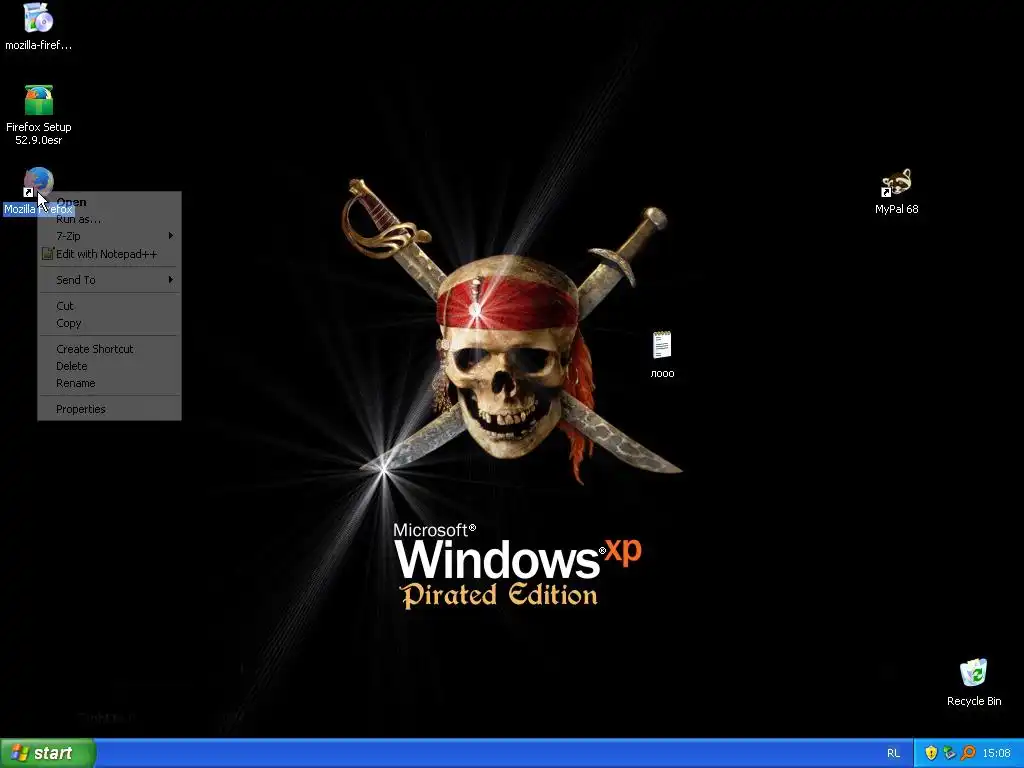Screen dimensions: 1024x768
Task: Select the mozilla-firef… installer desktop icon
Action: [39, 18]
